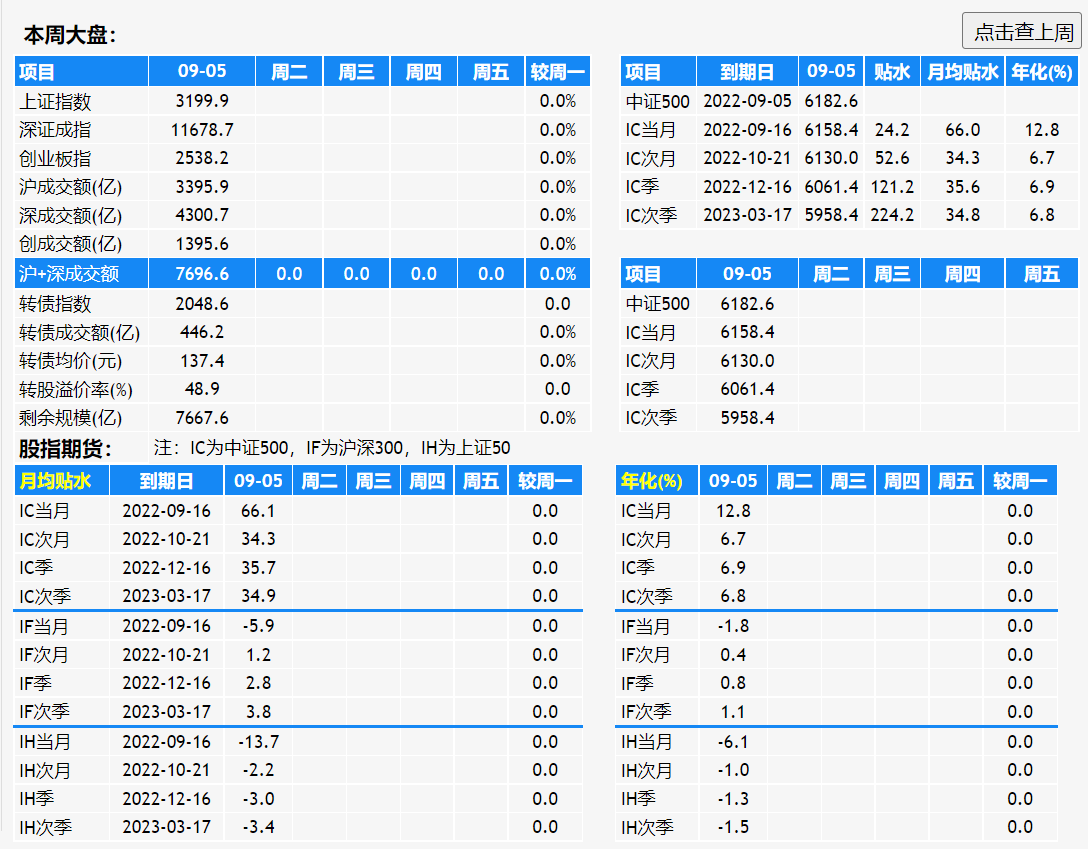This screenshot has height=849, width=1088.
Task: Click the value -3.4 for IH次季
Action: [258, 827]
